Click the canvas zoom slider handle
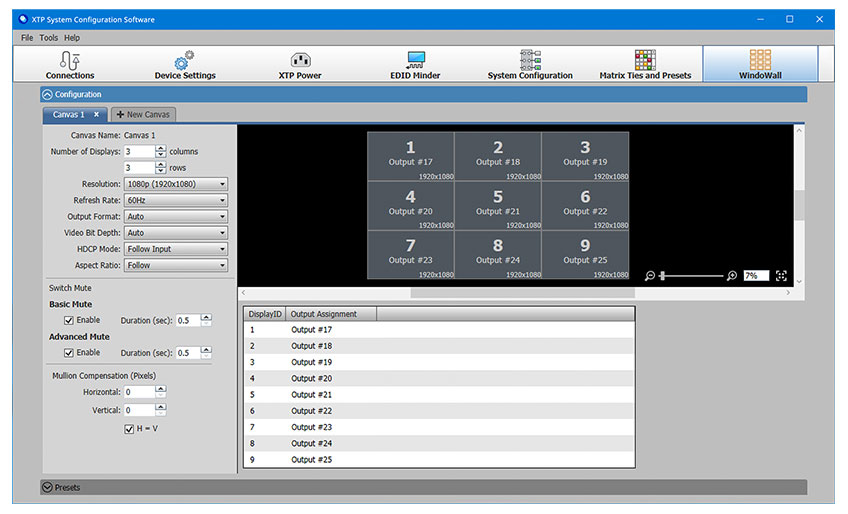The height and width of the screenshot is (514, 848). (x=662, y=276)
